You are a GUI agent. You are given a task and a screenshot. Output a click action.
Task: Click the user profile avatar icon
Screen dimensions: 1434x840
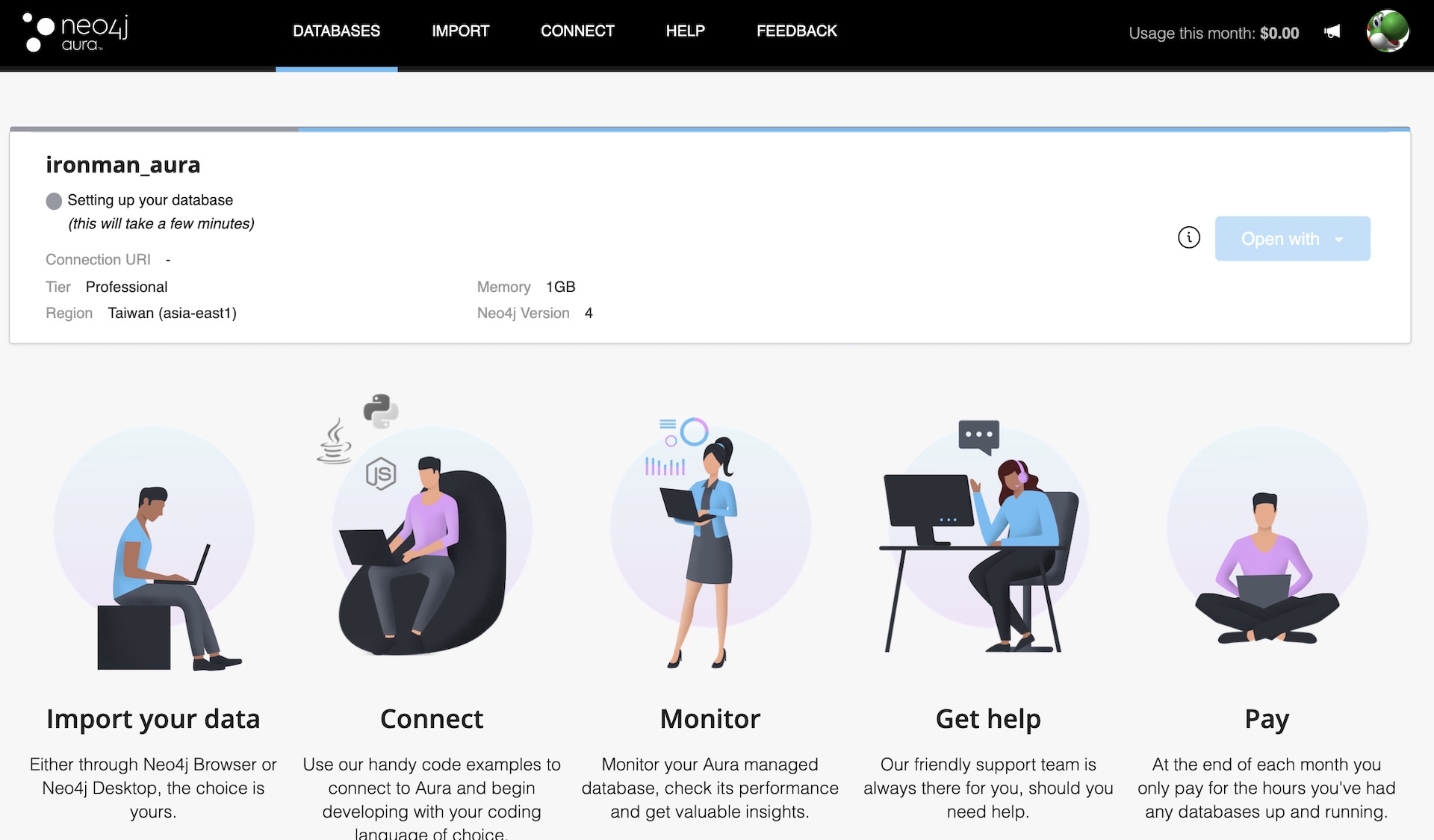pyautogui.click(x=1391, y=32)
